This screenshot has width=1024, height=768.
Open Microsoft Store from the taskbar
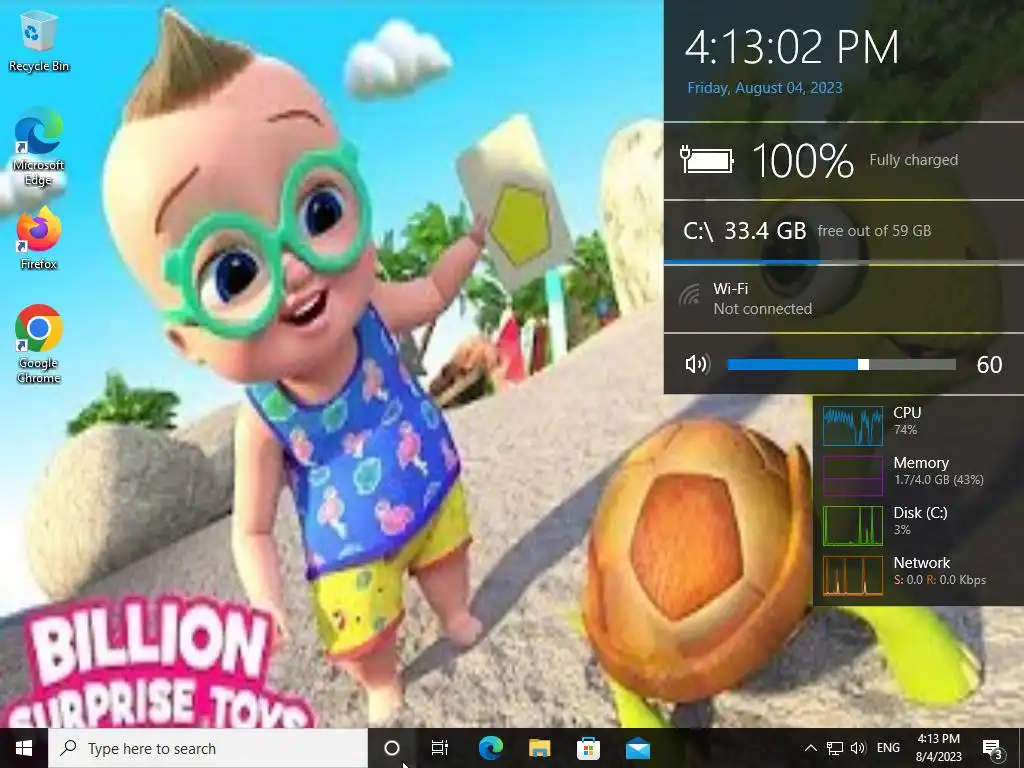coord(588,748)
